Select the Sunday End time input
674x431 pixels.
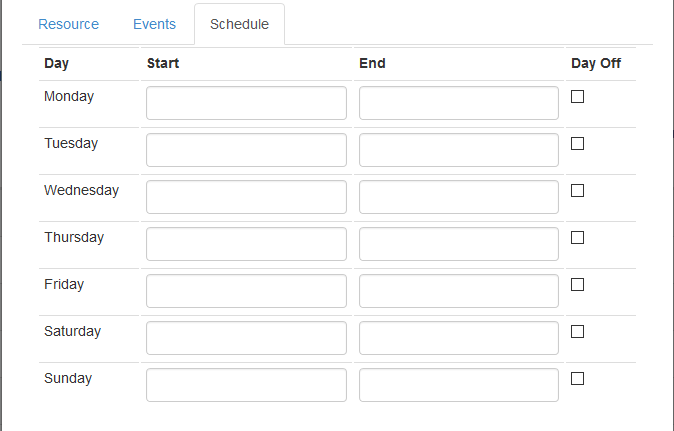(x=458, y=385)
